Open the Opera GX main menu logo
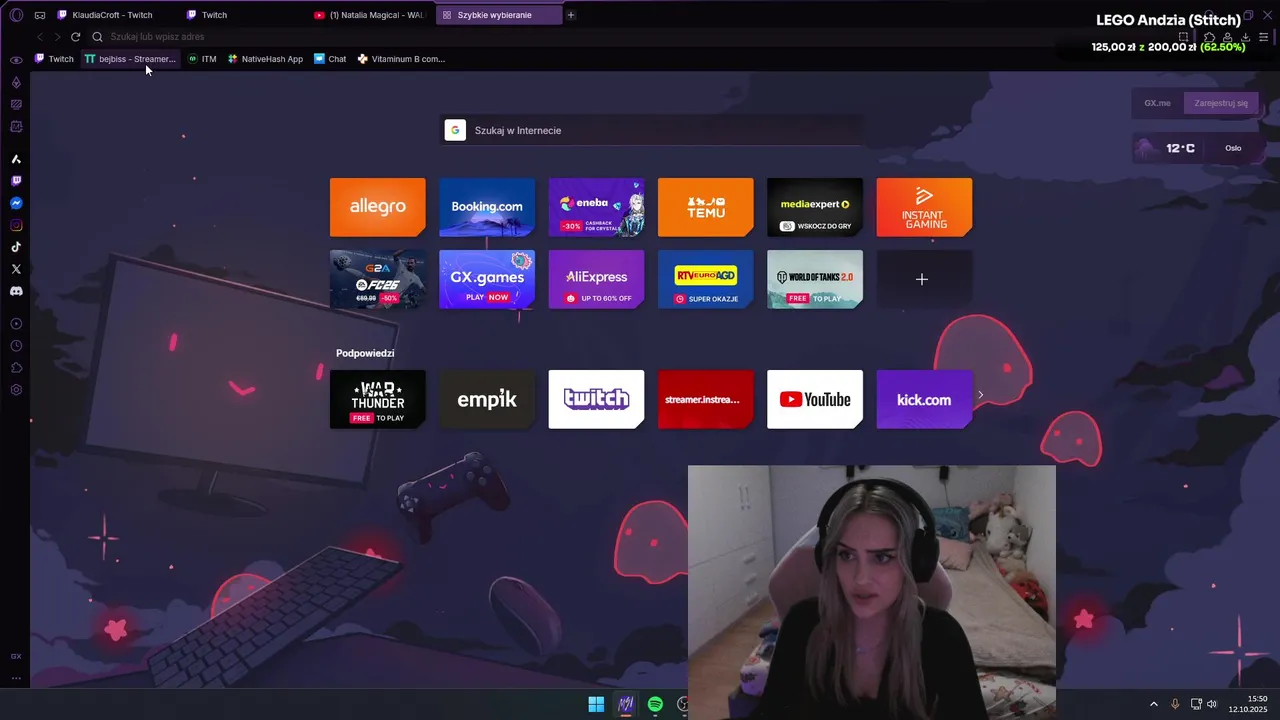Screen dimensions: 1280x720 (16, 15)
